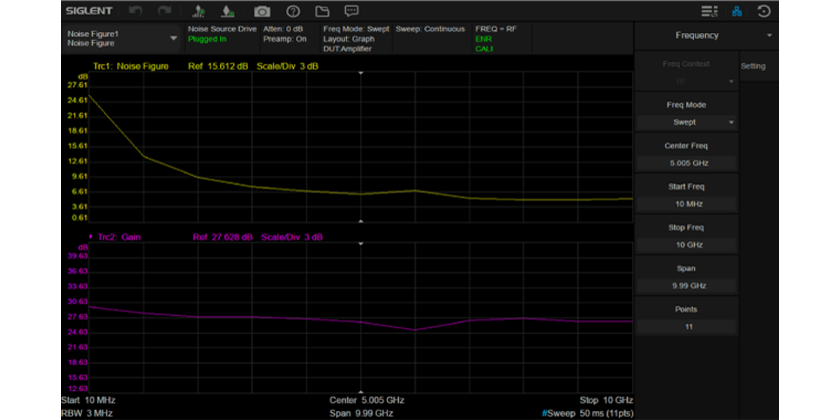
Task: Click the blue network status icon
Action: pos(737,11)
